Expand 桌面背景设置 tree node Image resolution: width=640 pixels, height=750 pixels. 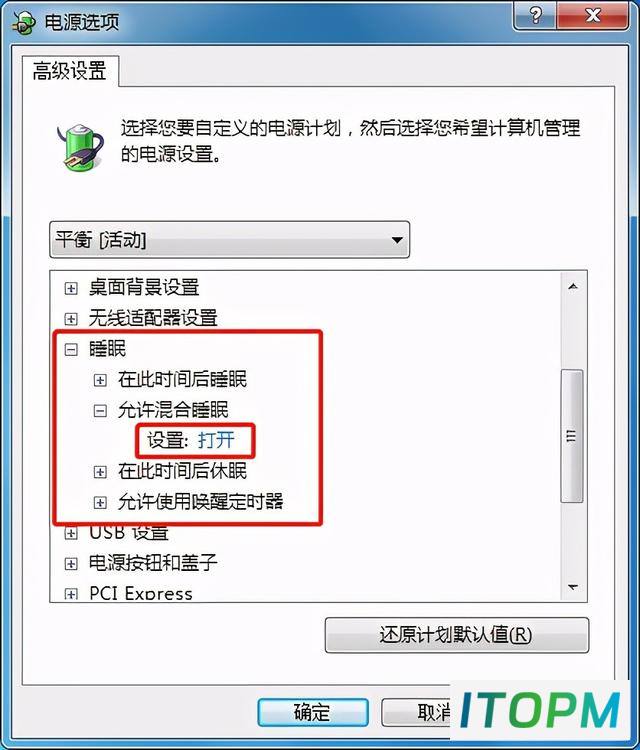click(x=71, y=288)
